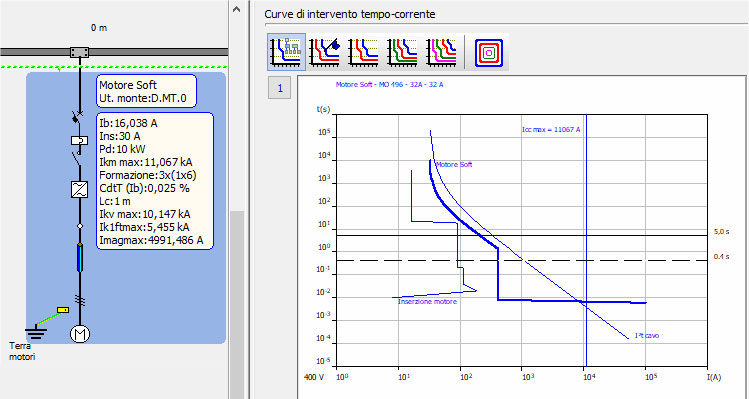Image resolution: width=749 pixels, height=399 pixels.
Task: Show the two-curve red and blue view
Action: coord(364,52)
